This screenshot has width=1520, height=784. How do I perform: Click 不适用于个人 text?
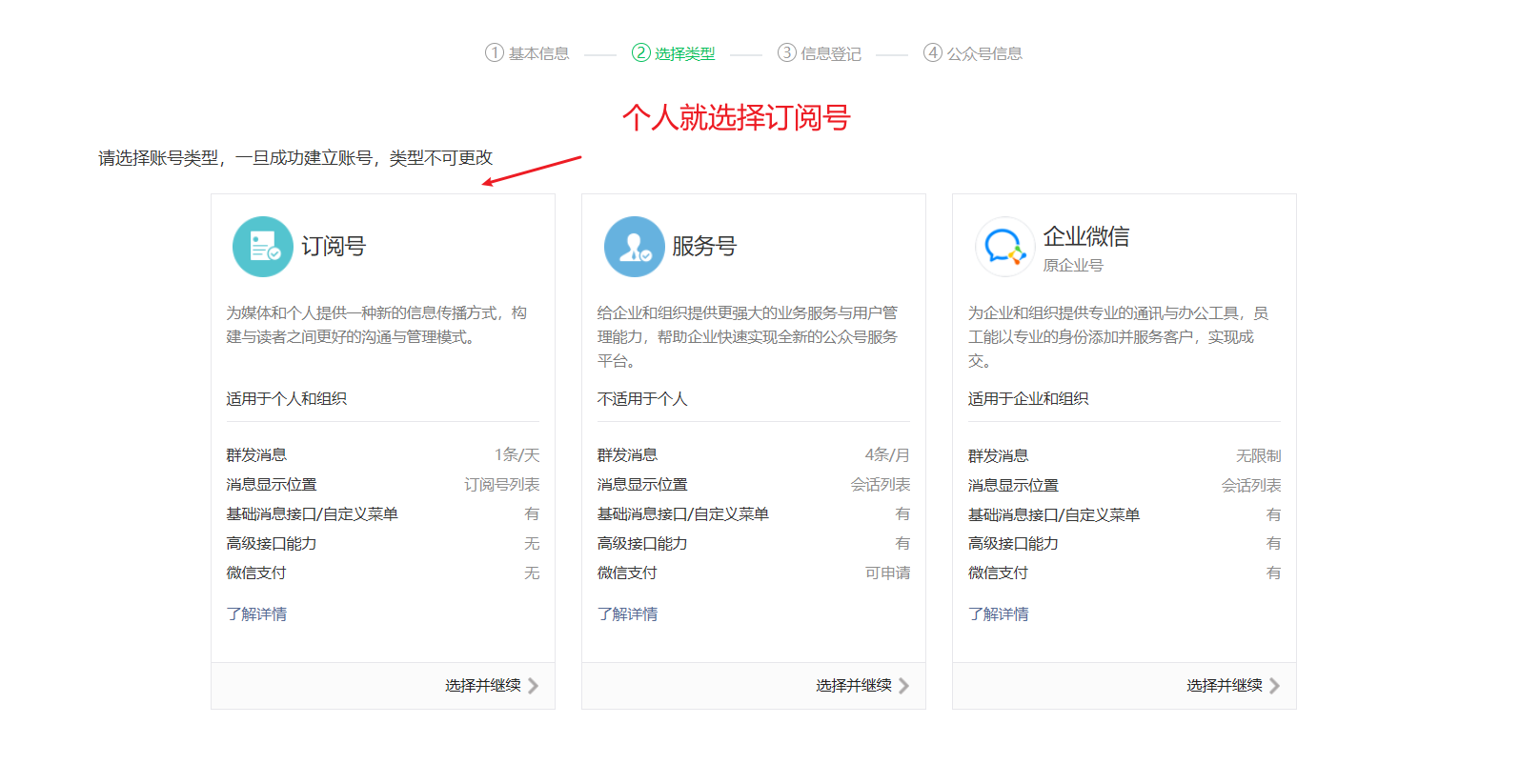641,399
